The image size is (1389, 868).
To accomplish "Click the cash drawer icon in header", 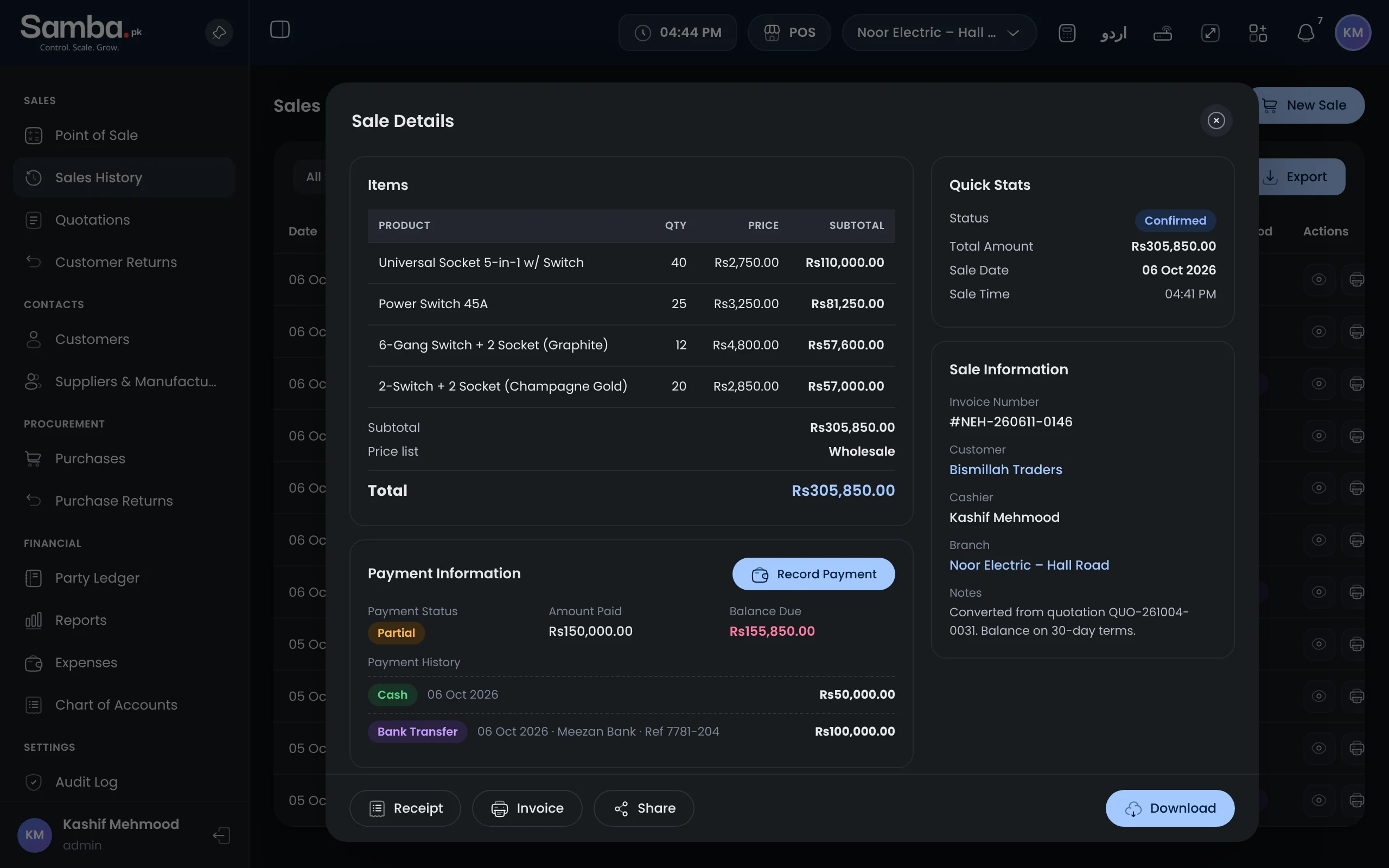I will point(1162,33).
